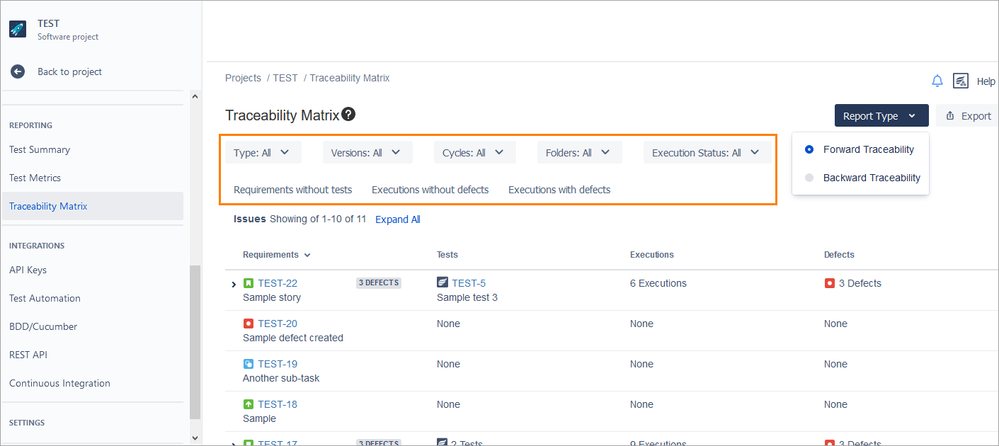Click the red bug icon beside TEST-20
999x446 pixels.
(248, 324)
